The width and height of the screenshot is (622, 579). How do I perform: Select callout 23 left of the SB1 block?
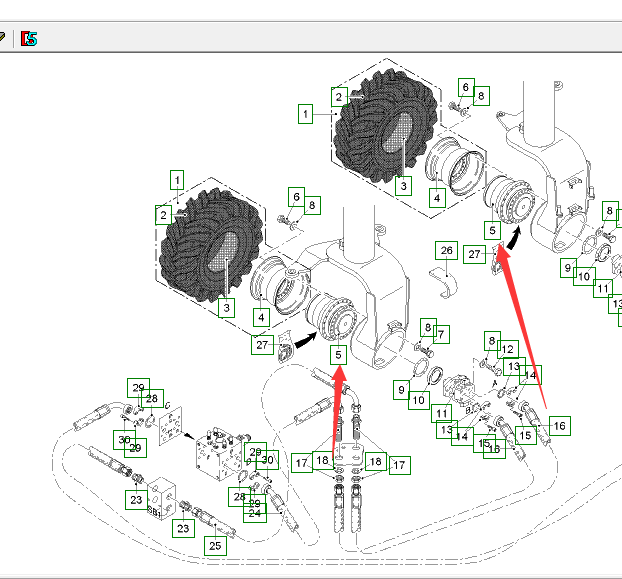136,500
